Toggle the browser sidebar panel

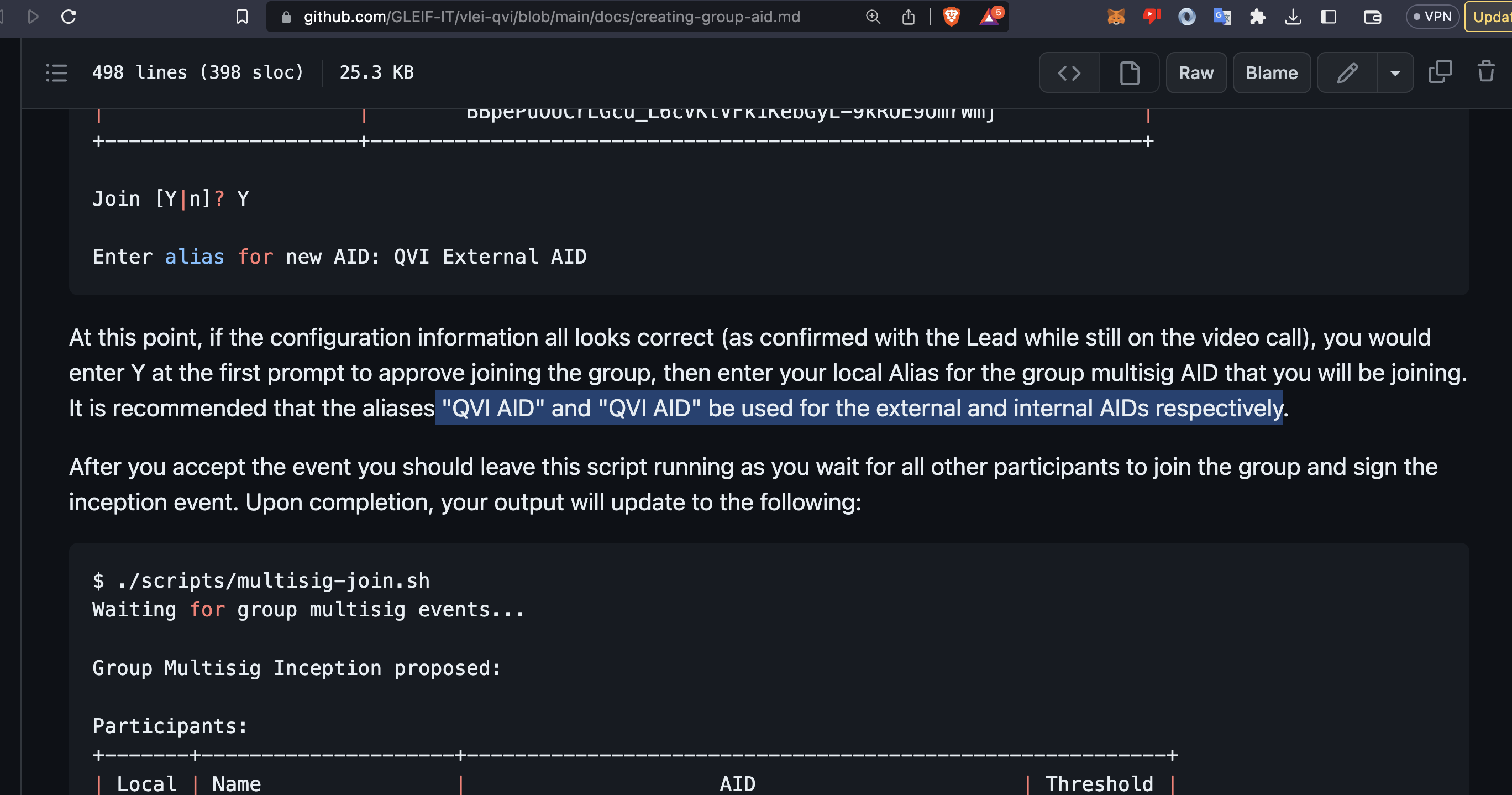pyautogui.click(x=1329, y=17)
